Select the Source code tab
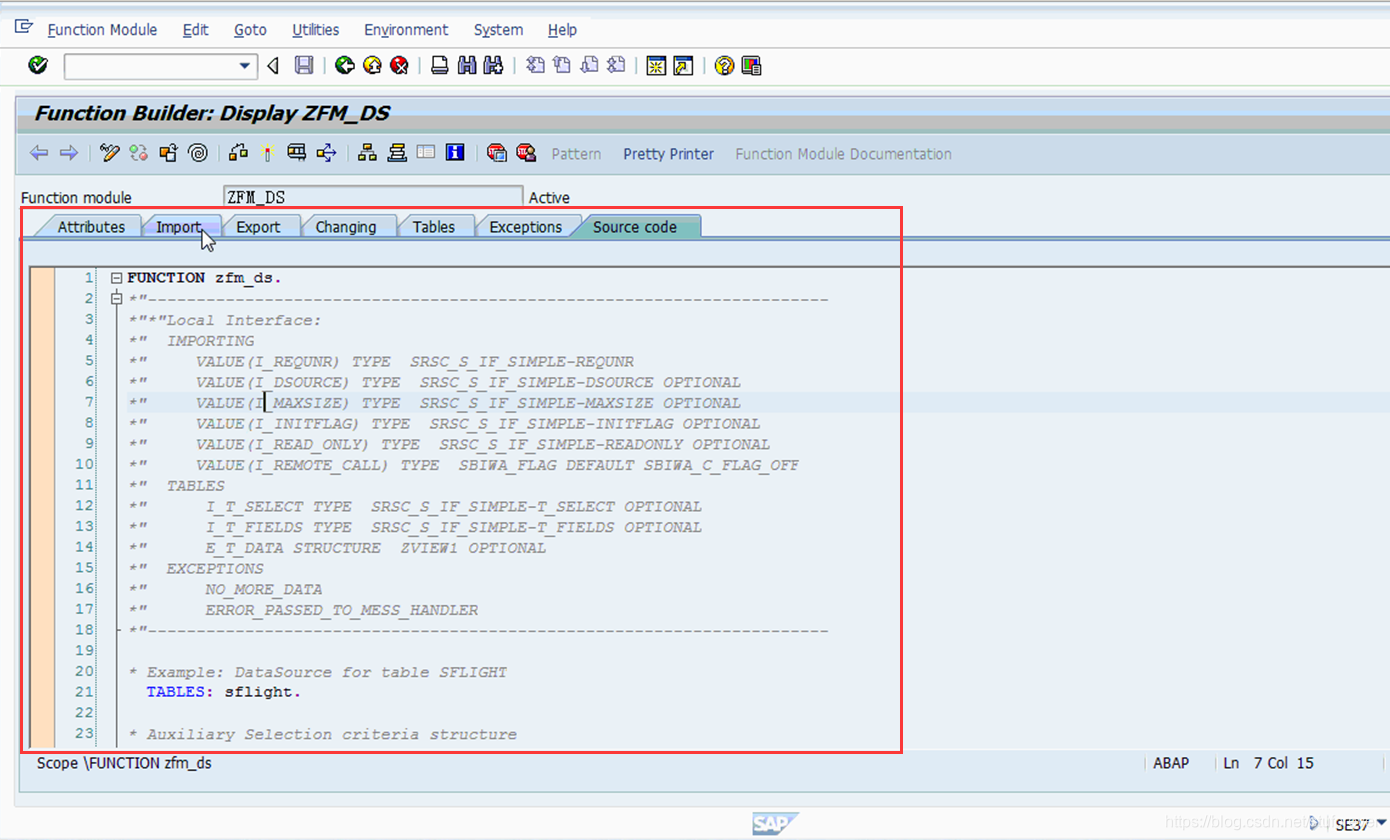Viewport: 1390px width, 840px height. (635, 227)
